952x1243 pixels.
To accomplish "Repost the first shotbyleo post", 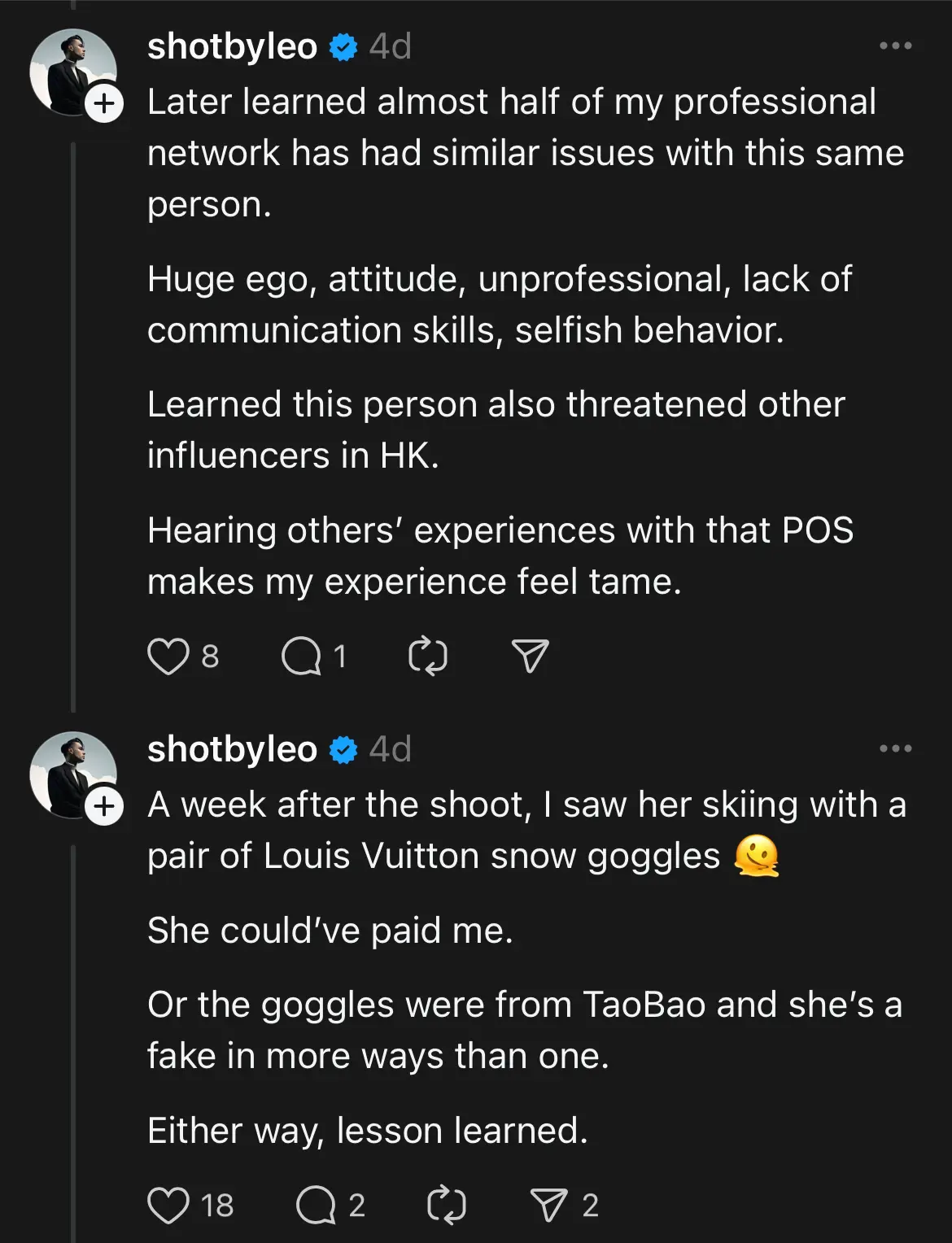I will 427,656.
